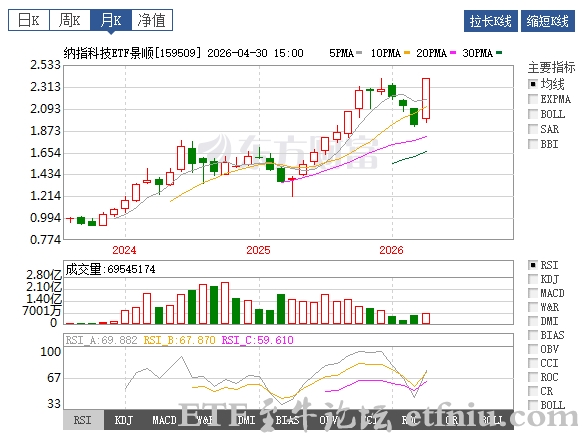Select the BIAS tab in bottom bar
The width and height of the screenshot is (583, 440).
coord(287,420)
